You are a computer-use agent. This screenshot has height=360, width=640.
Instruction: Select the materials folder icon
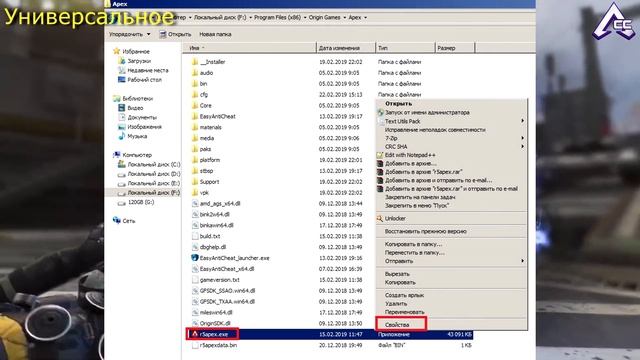click(x=195, y=127)
